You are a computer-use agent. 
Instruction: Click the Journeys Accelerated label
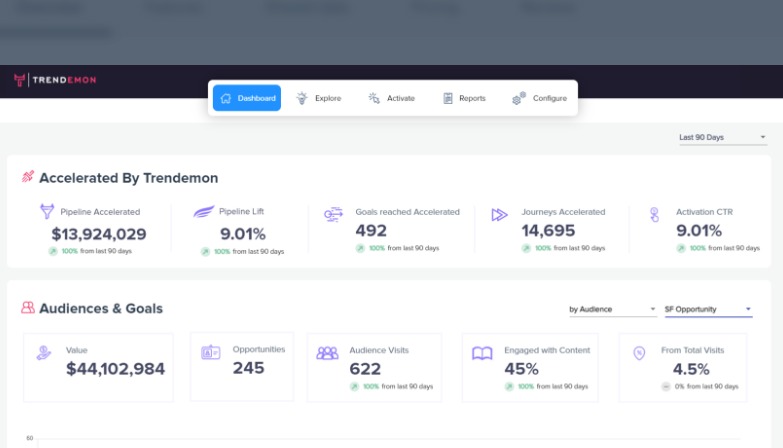[x=563, y=212]
